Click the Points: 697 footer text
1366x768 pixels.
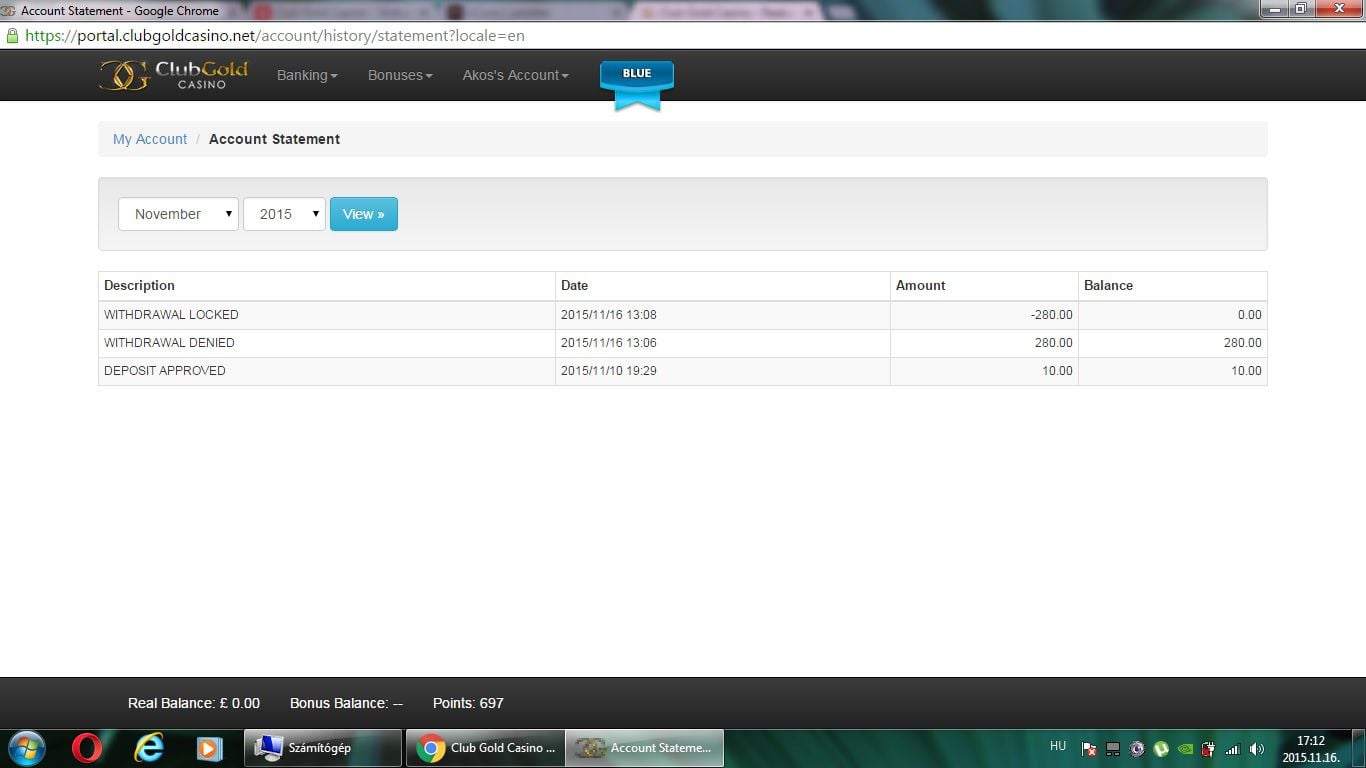(468, 703)
